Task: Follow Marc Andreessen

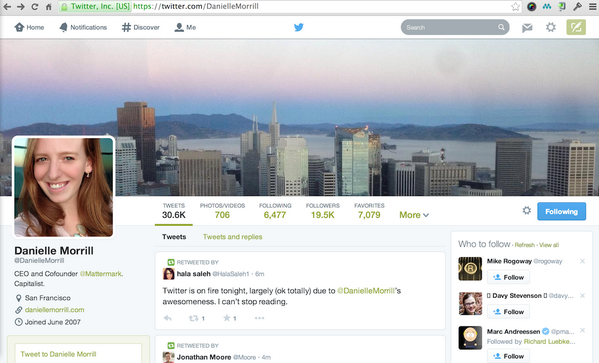Action: [508, 356]
